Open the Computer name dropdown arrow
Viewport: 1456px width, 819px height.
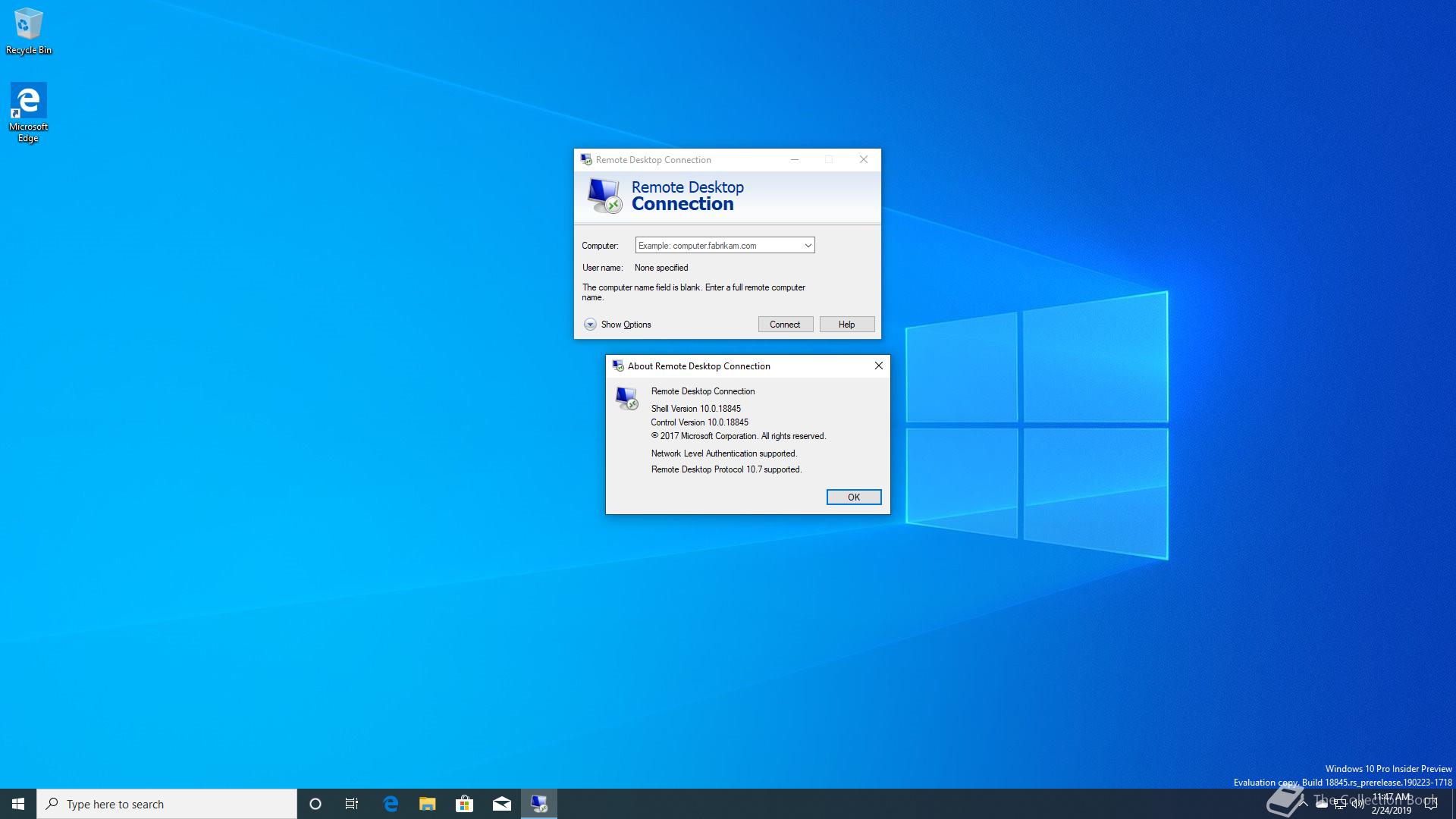[808, 246]
